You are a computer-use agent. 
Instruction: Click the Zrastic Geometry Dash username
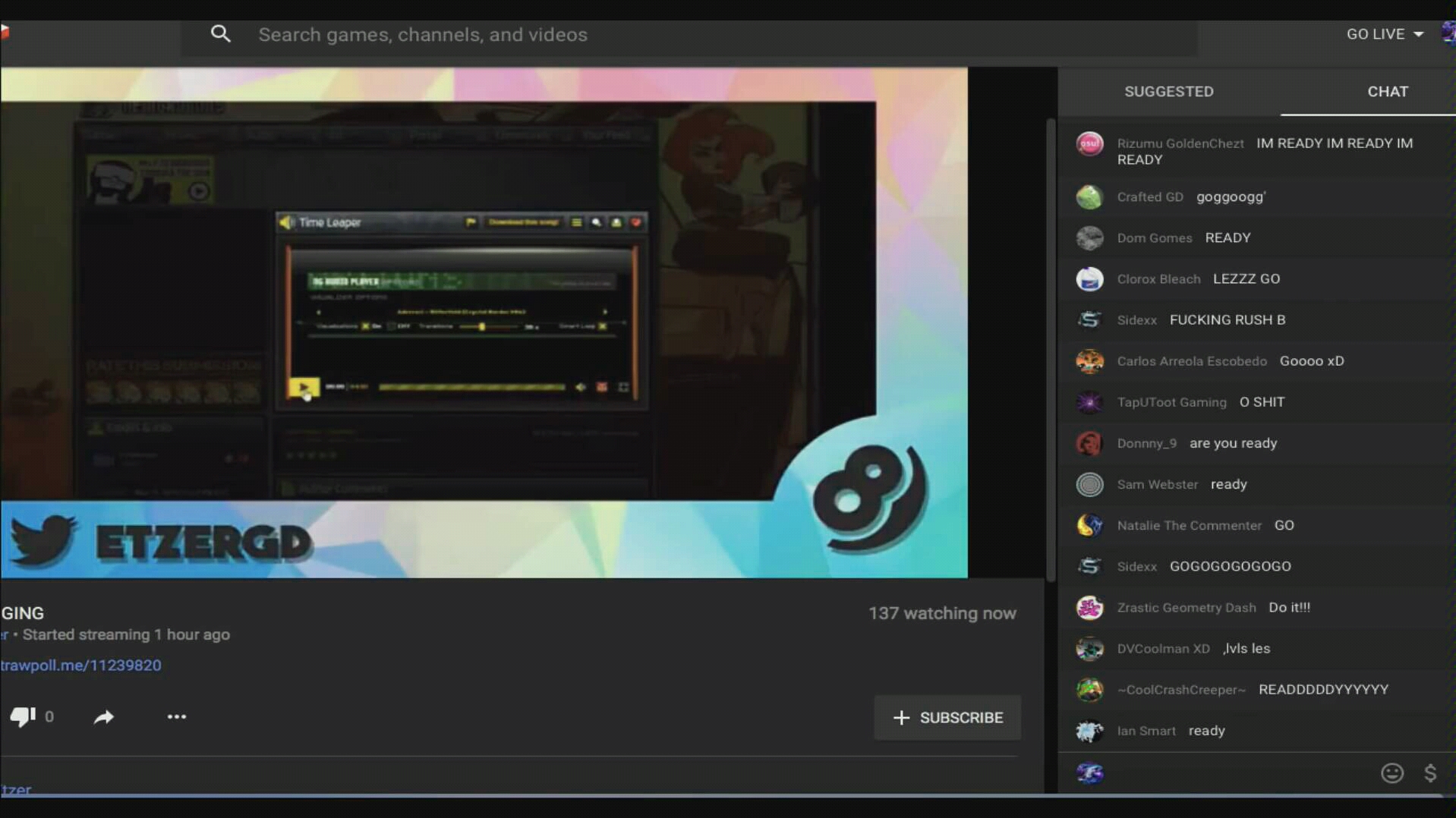pyautogui.click(x=1187, y=608)
